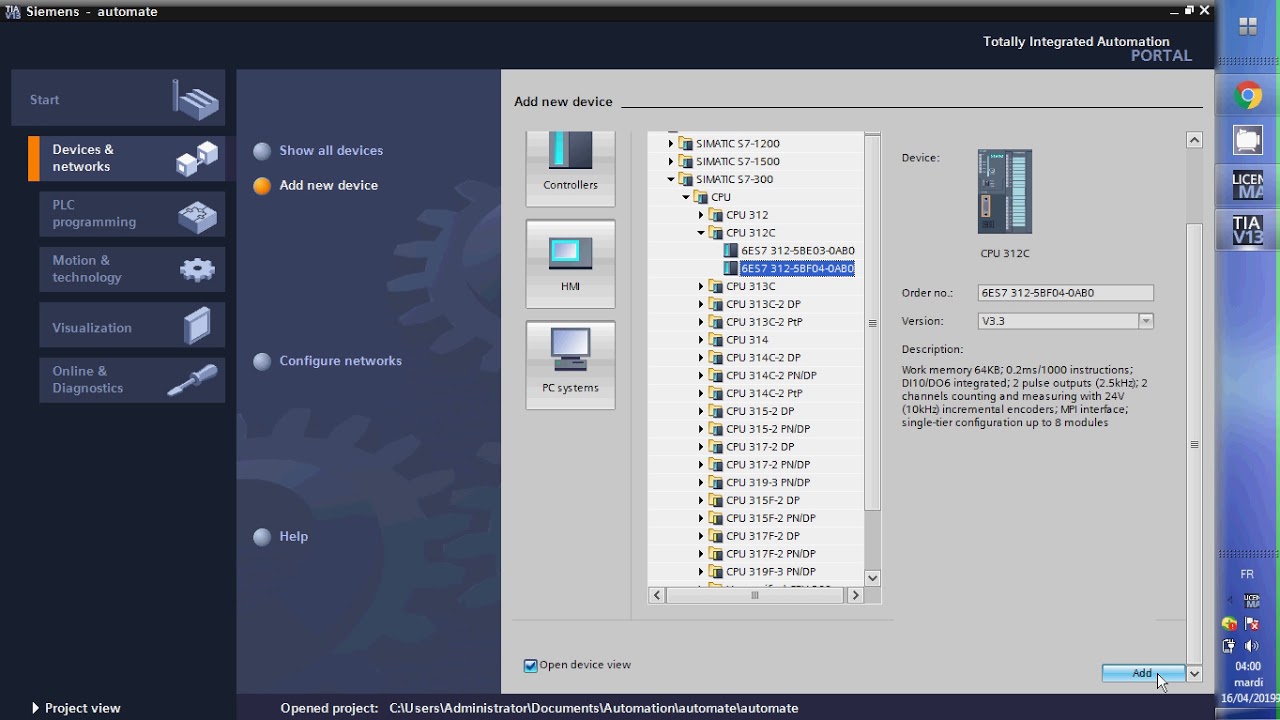Expand the CPU 314 folder arrow
This screenshot has width=1280, height=720.
pyautogui.click(x=701, y=340)
